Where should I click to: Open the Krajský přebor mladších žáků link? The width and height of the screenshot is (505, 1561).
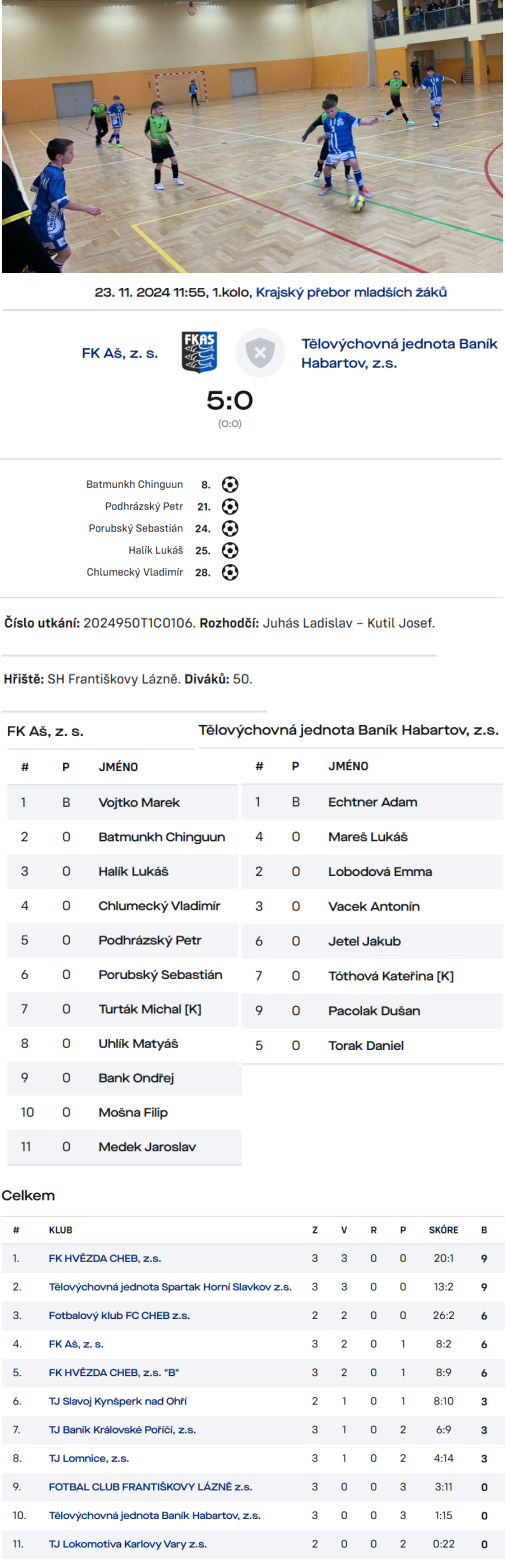point(352,292)
